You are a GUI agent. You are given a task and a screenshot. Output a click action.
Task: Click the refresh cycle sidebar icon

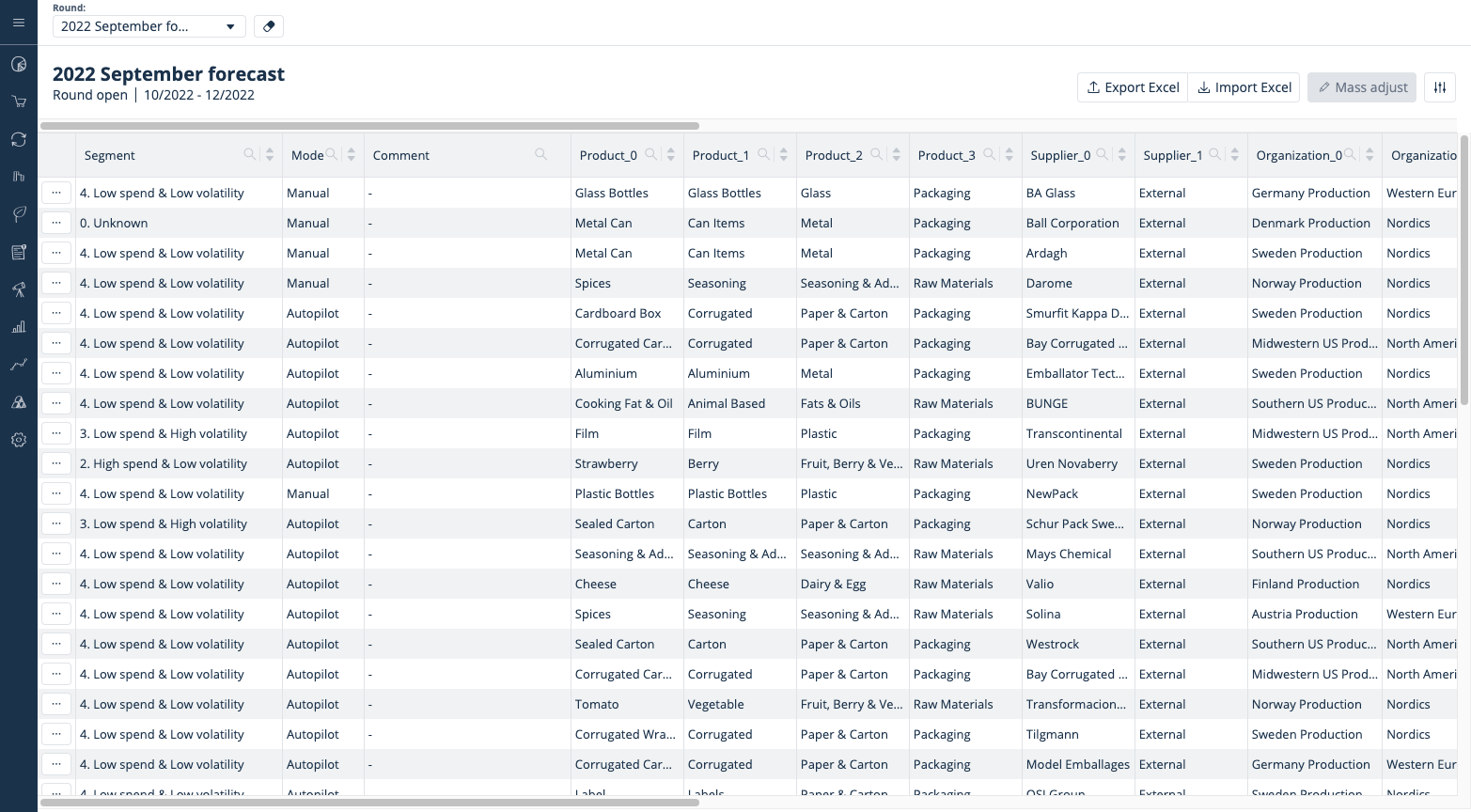19,139
